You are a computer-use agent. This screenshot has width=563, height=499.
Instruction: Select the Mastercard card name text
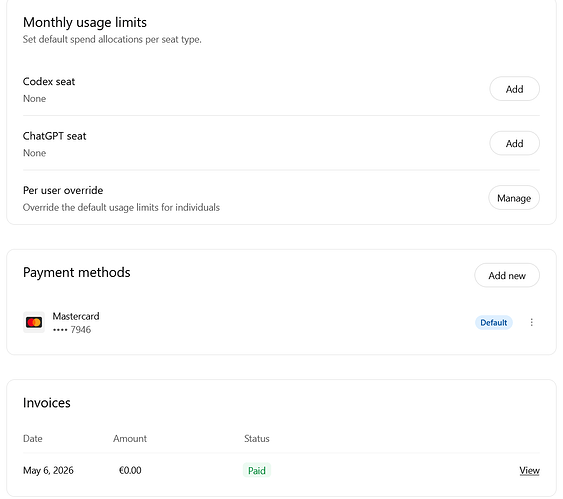click(76, 316)
